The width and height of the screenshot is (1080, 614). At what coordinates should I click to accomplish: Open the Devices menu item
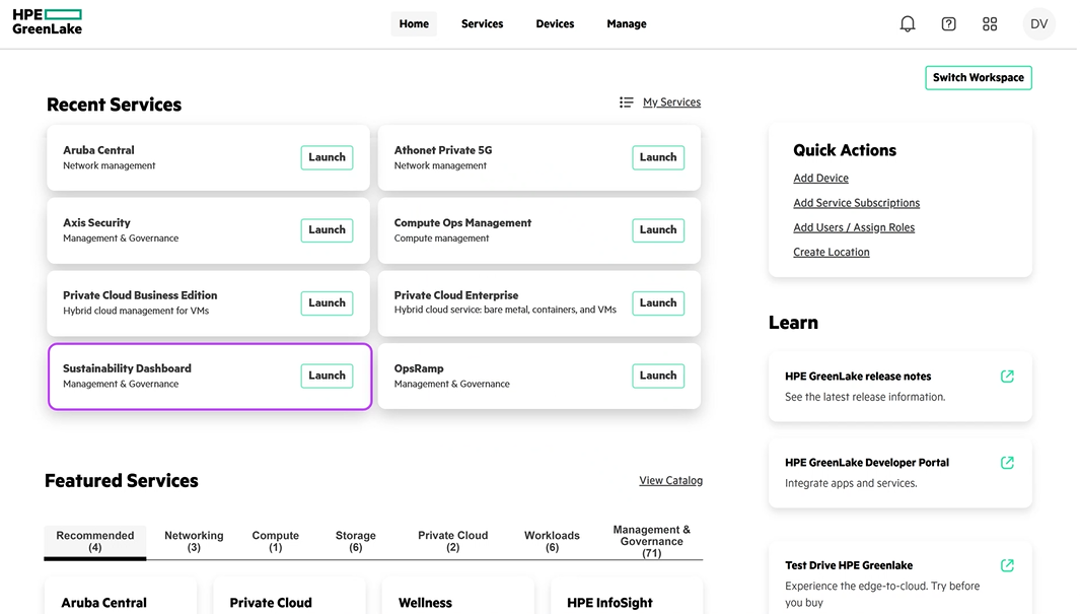coord(555,24)
